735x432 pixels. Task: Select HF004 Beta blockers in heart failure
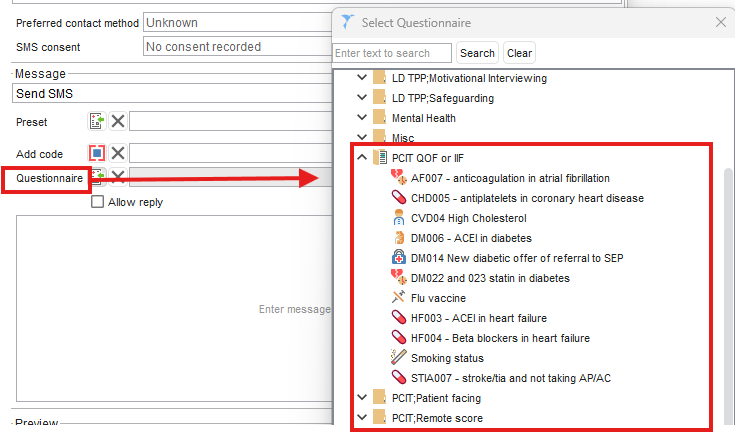[500, 338]
